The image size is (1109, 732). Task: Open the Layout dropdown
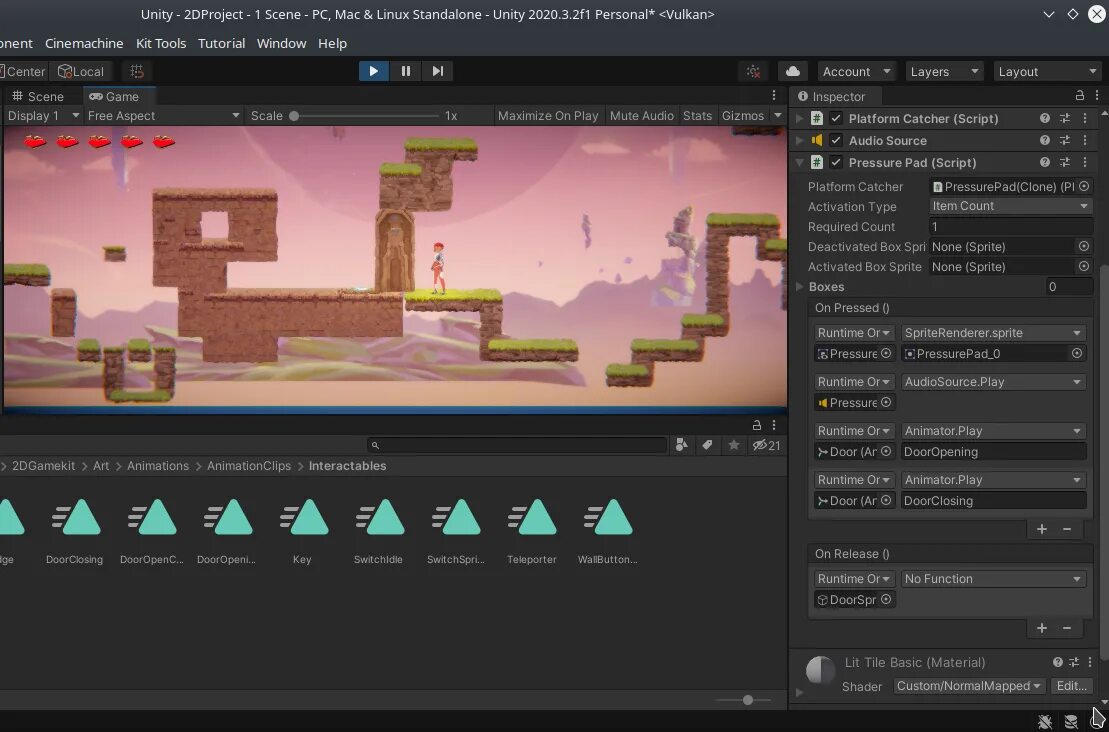(x=1047, y=71)
